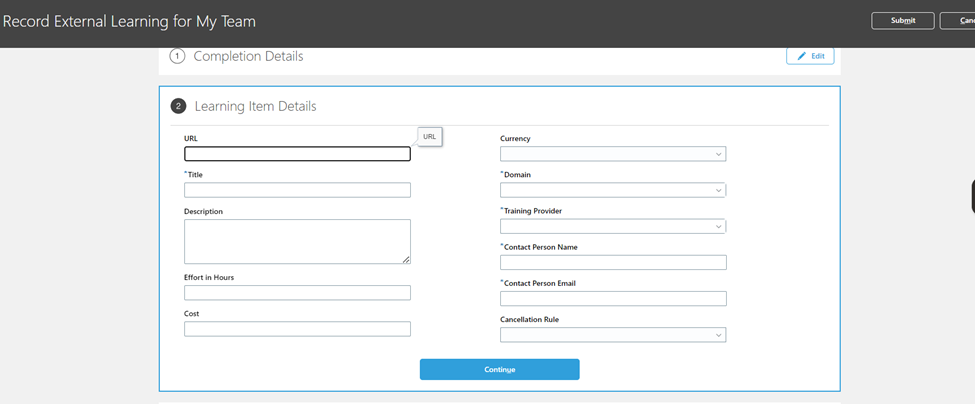Click the Description resize handle corner
Viewport: 975px width, 404px height.
(x=406, y=260)
